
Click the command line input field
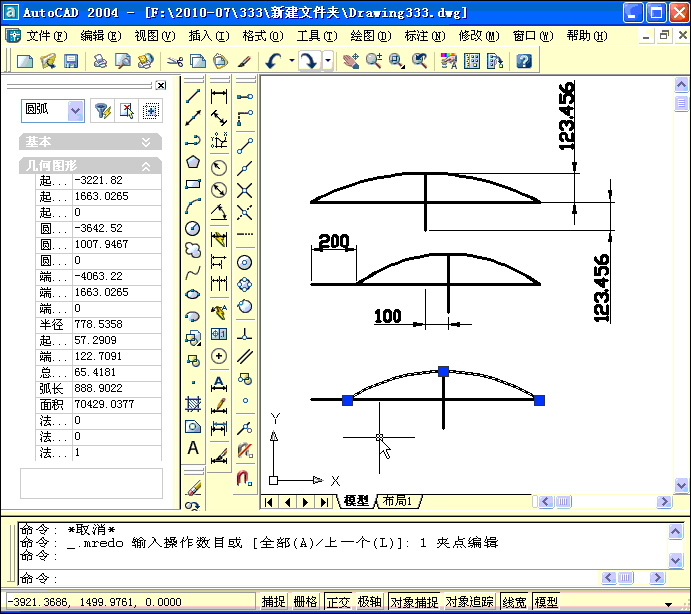308,578
